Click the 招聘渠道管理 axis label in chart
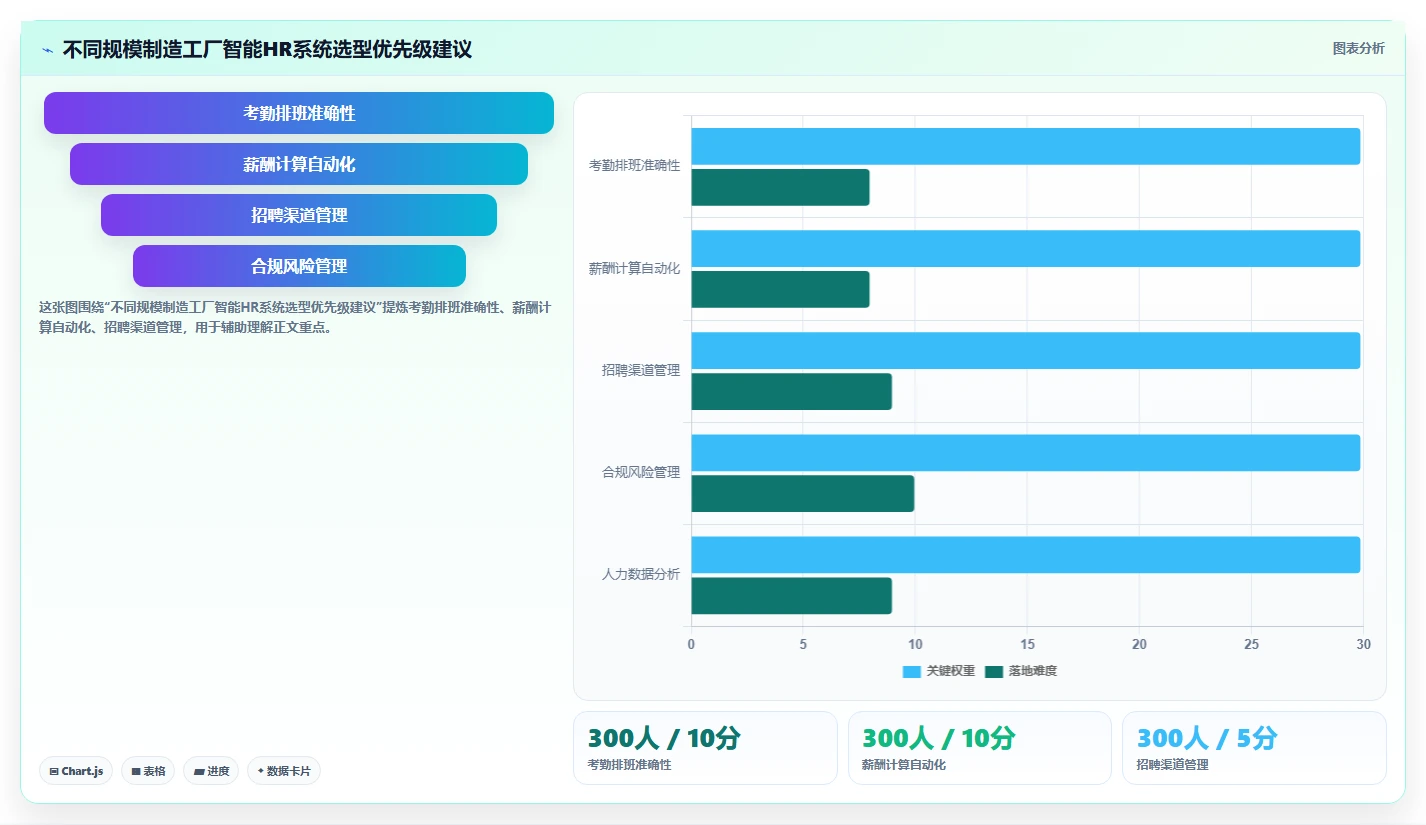This screenshot has height=825, width=1426. (x=641, y=370)
